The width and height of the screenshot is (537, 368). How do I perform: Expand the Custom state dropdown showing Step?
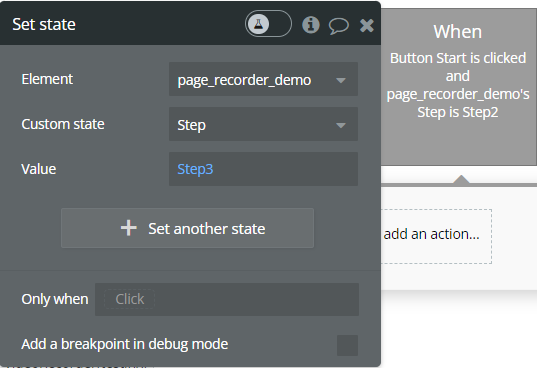click(263, 124)
